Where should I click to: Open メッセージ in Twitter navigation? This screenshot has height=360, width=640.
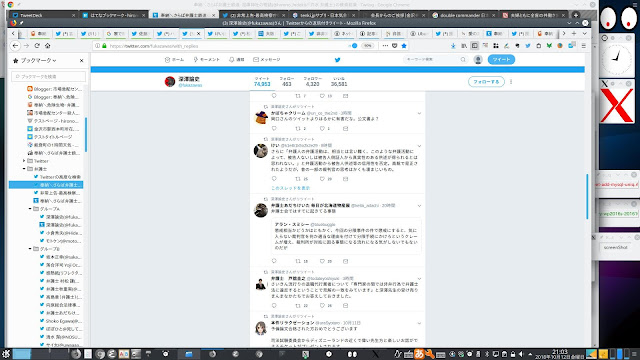(267, 60)
